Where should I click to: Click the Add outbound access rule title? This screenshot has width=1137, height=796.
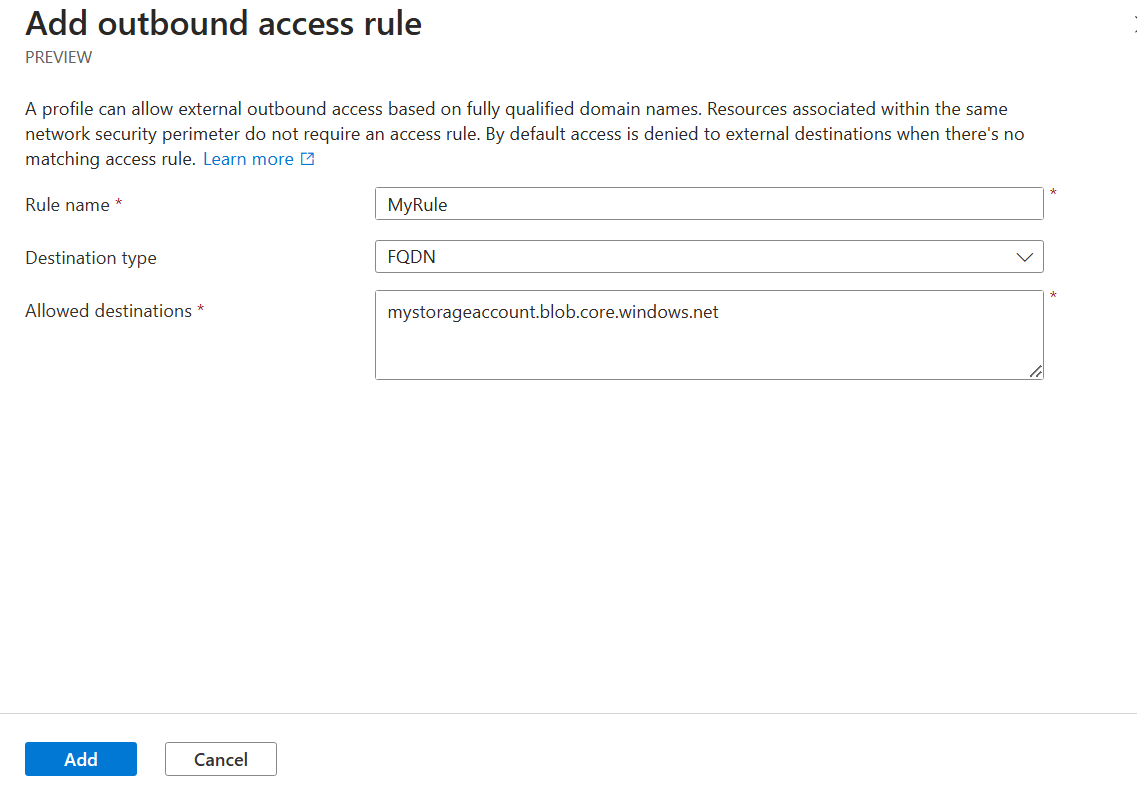pos(223,23)
